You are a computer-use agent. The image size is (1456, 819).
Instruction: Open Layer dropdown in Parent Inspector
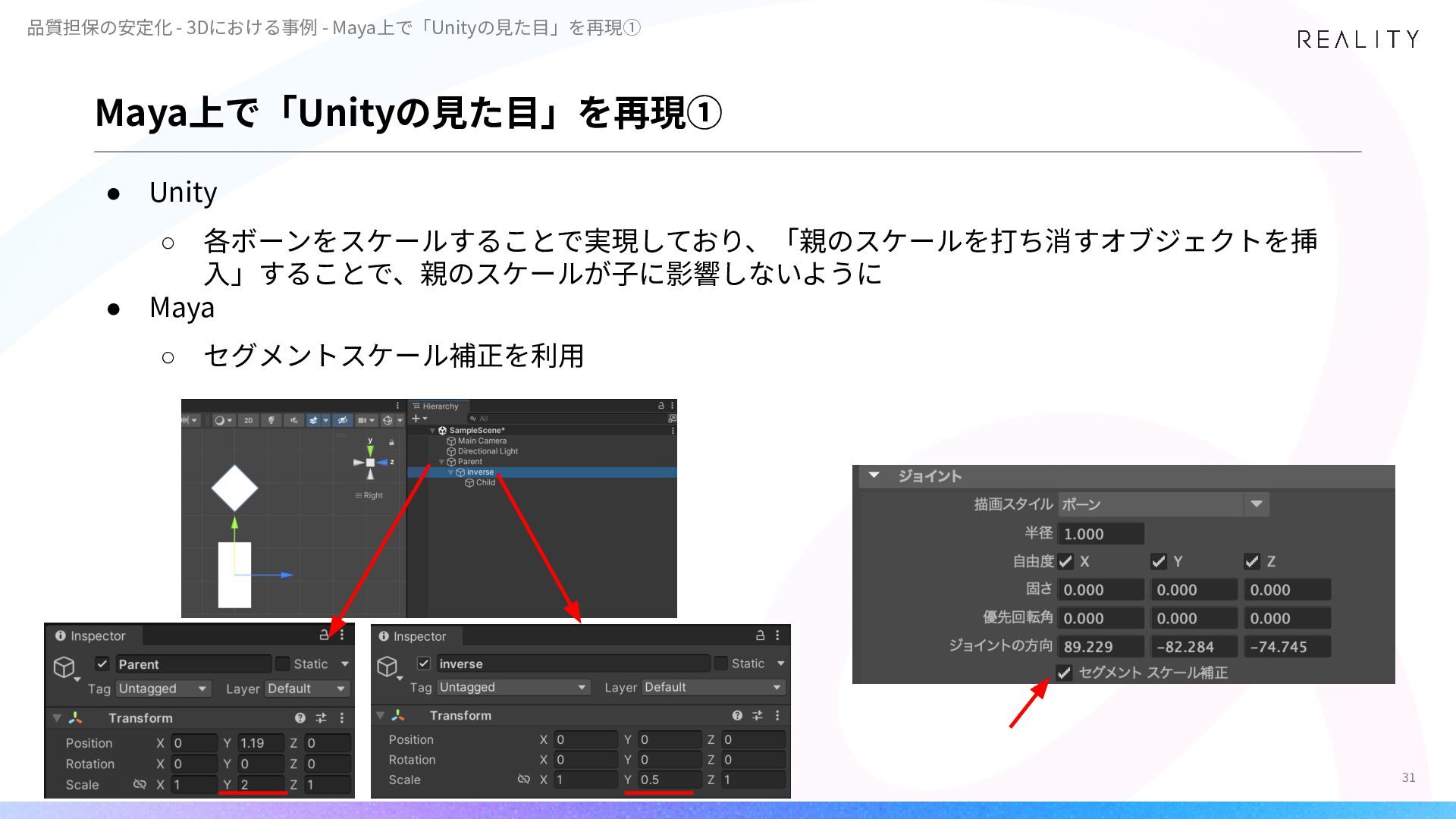tap(306, 689)
